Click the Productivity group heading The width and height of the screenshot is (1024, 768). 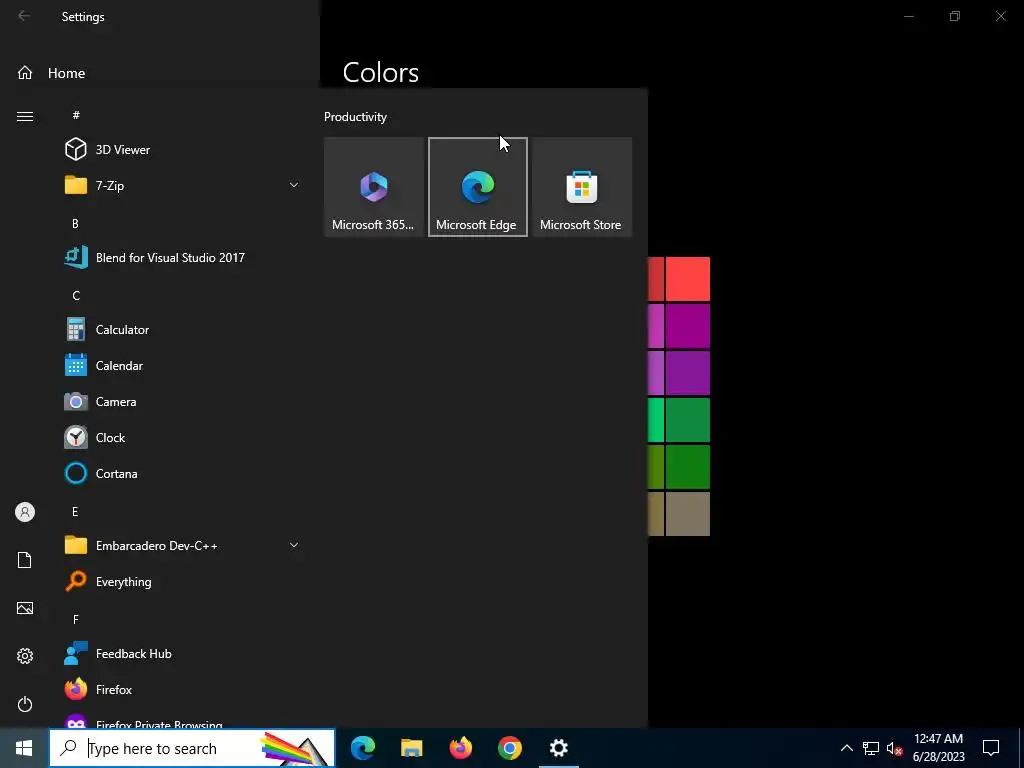(x=355, y=117)
